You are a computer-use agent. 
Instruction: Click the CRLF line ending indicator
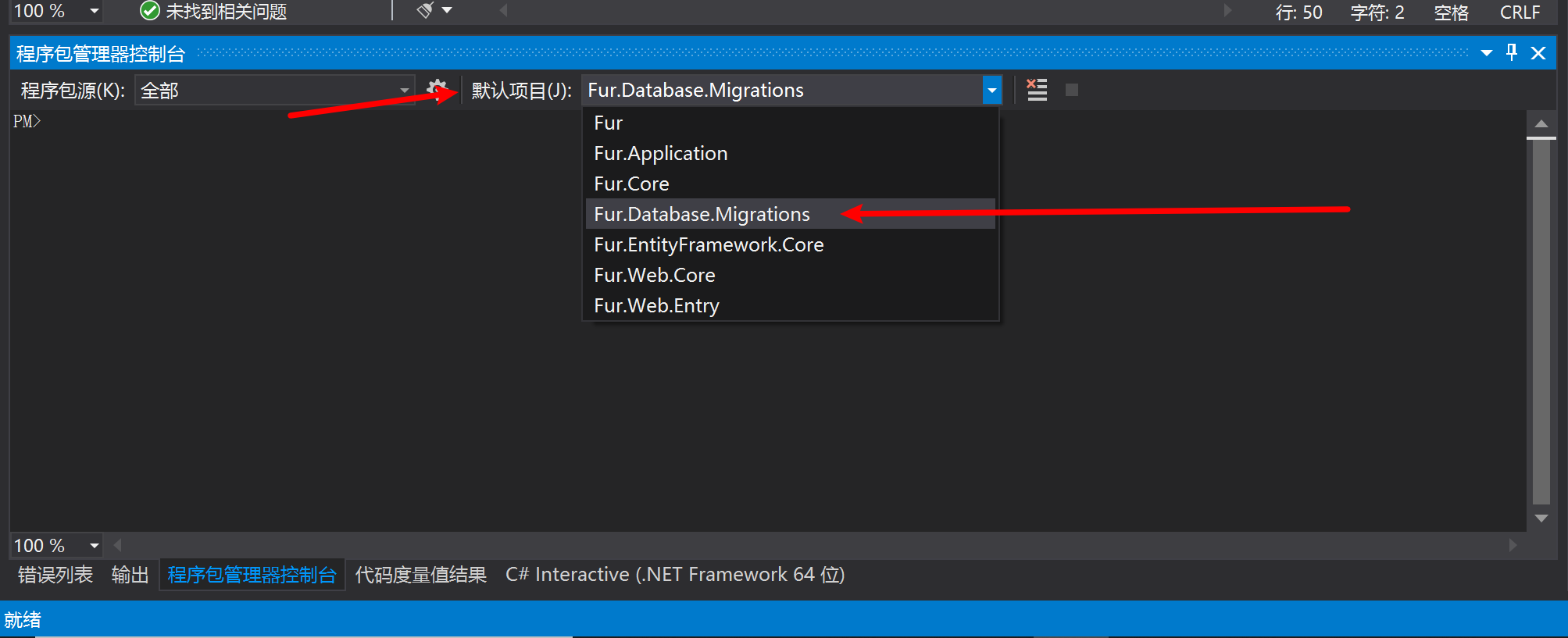point(1520,12)
